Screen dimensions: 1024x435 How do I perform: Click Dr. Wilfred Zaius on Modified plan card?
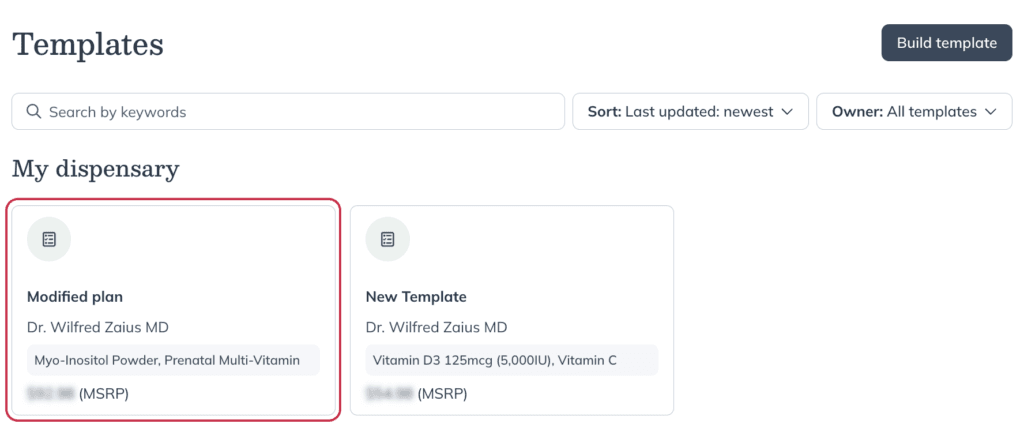98,327
